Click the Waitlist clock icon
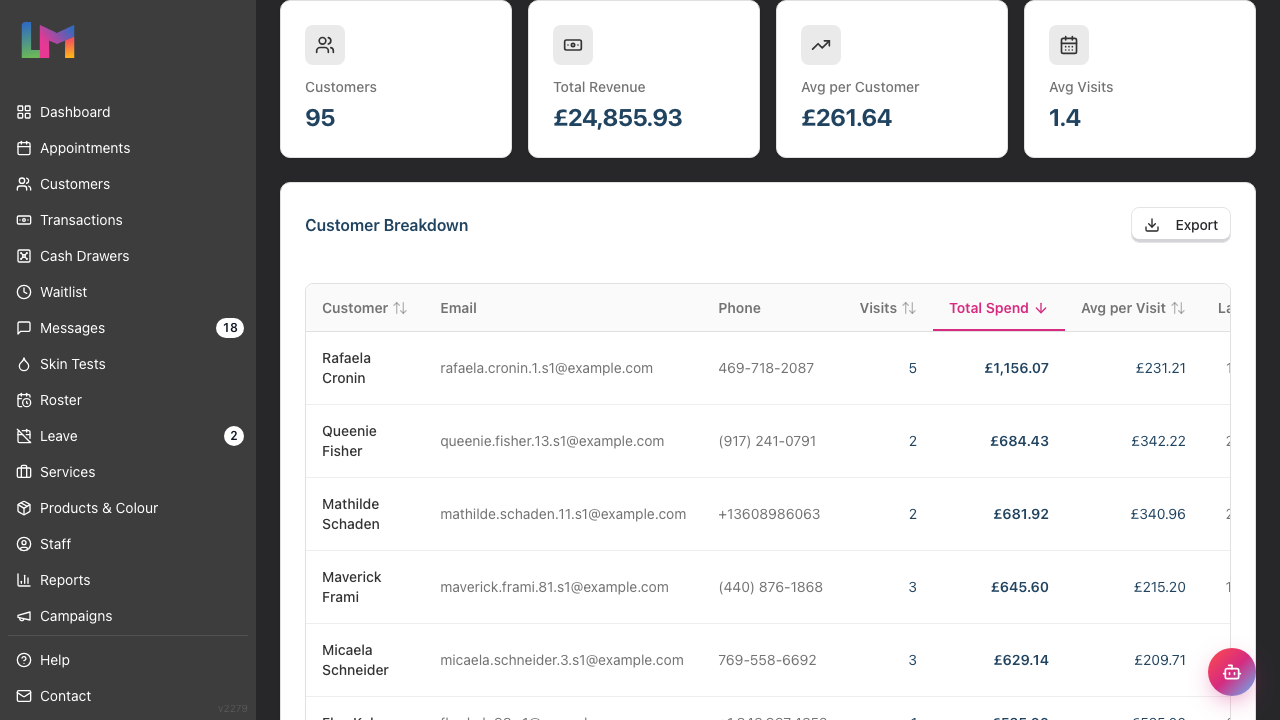 pyautogui.click(x=24, y=292)
